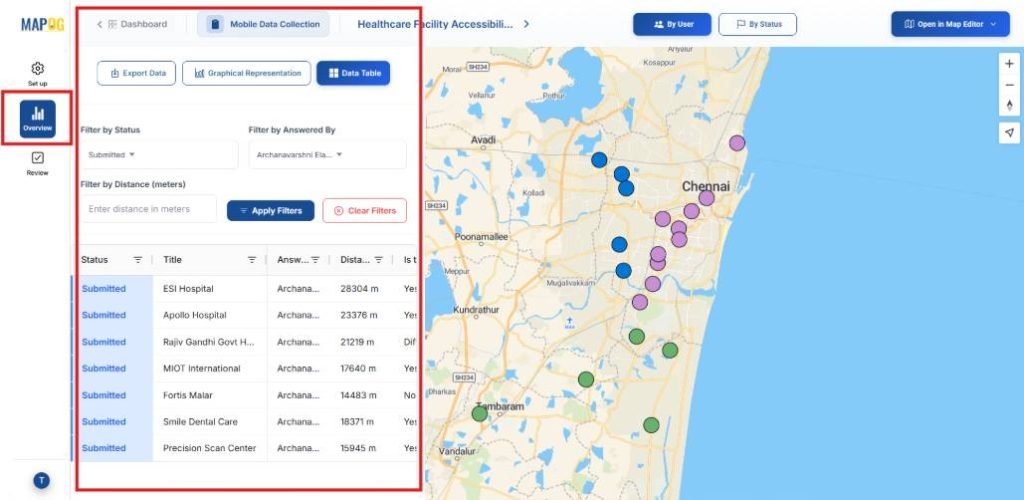1024x500 pixels.
Task: Click Export Data button
Action: coord(136,73)
